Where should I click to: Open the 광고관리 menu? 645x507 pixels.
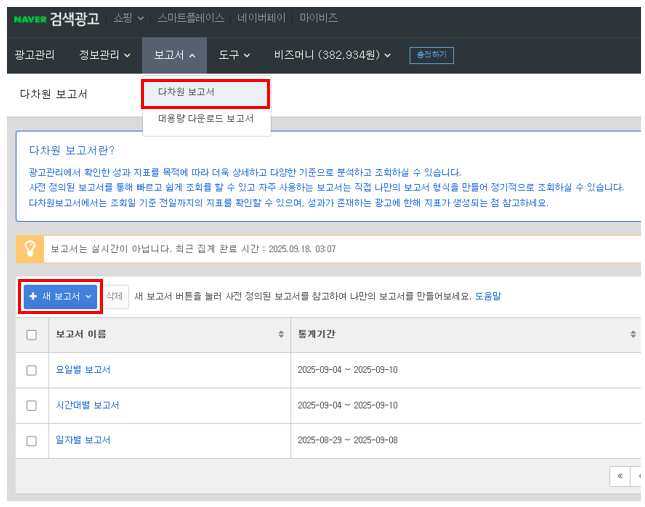click(x=35, y=55)
